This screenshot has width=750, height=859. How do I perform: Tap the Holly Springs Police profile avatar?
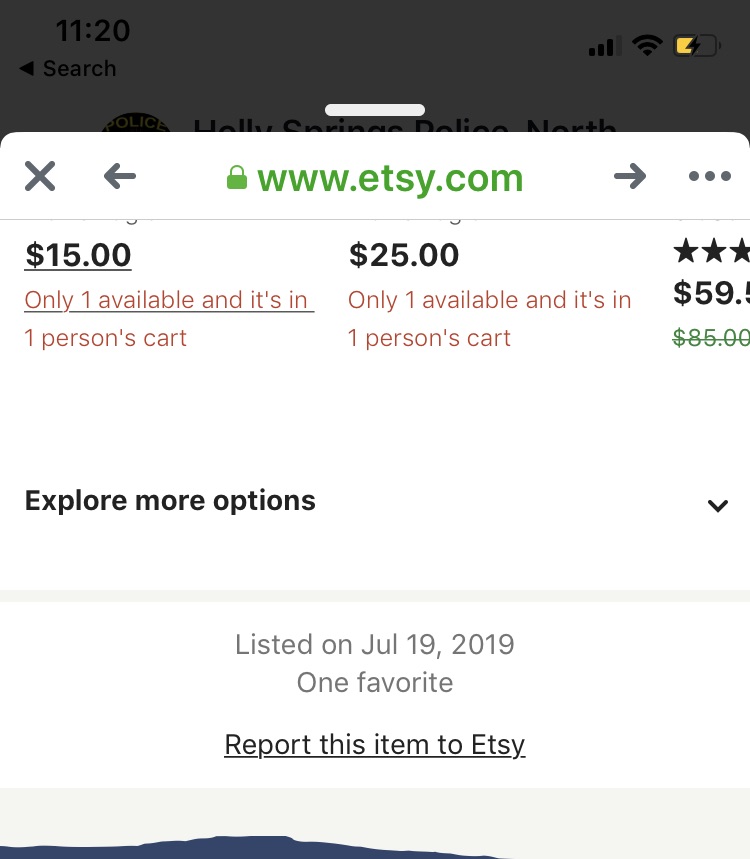coord(135,125)
